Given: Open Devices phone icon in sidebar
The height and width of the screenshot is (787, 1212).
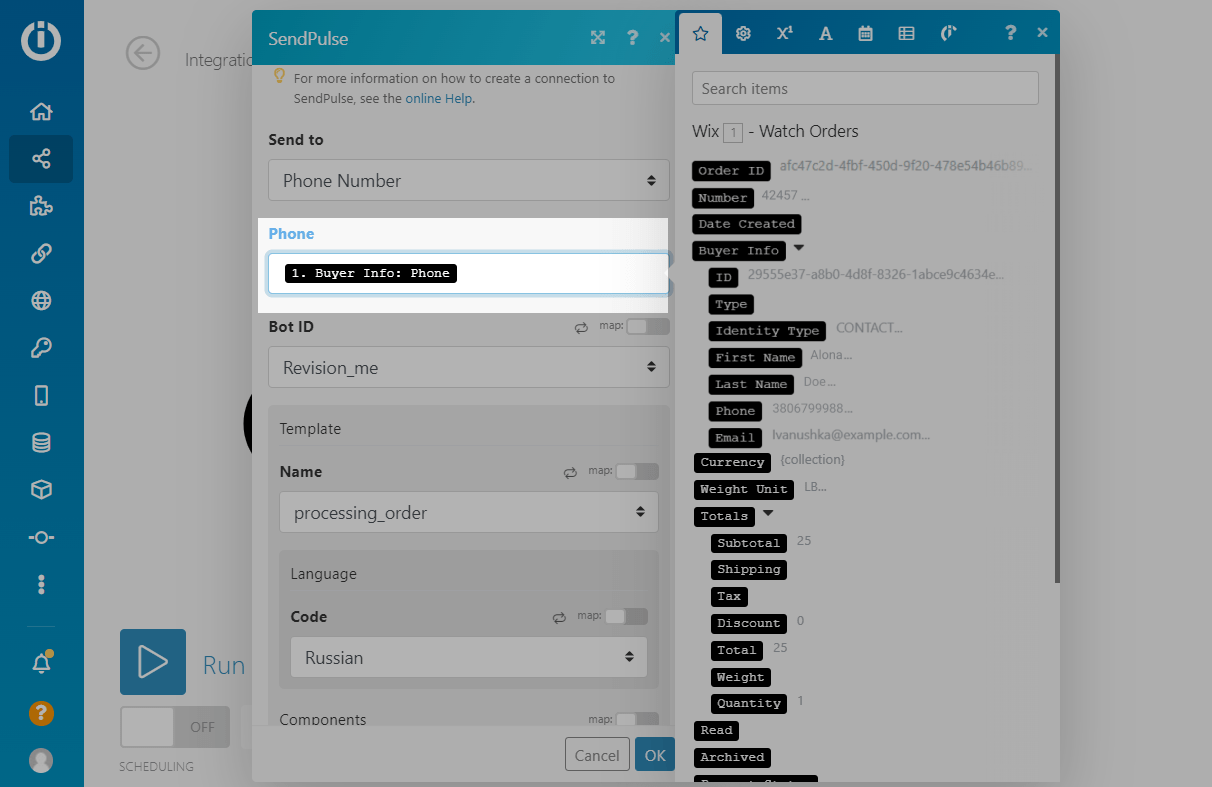Looking at the screenshot, I should click(x=41, y=395).
